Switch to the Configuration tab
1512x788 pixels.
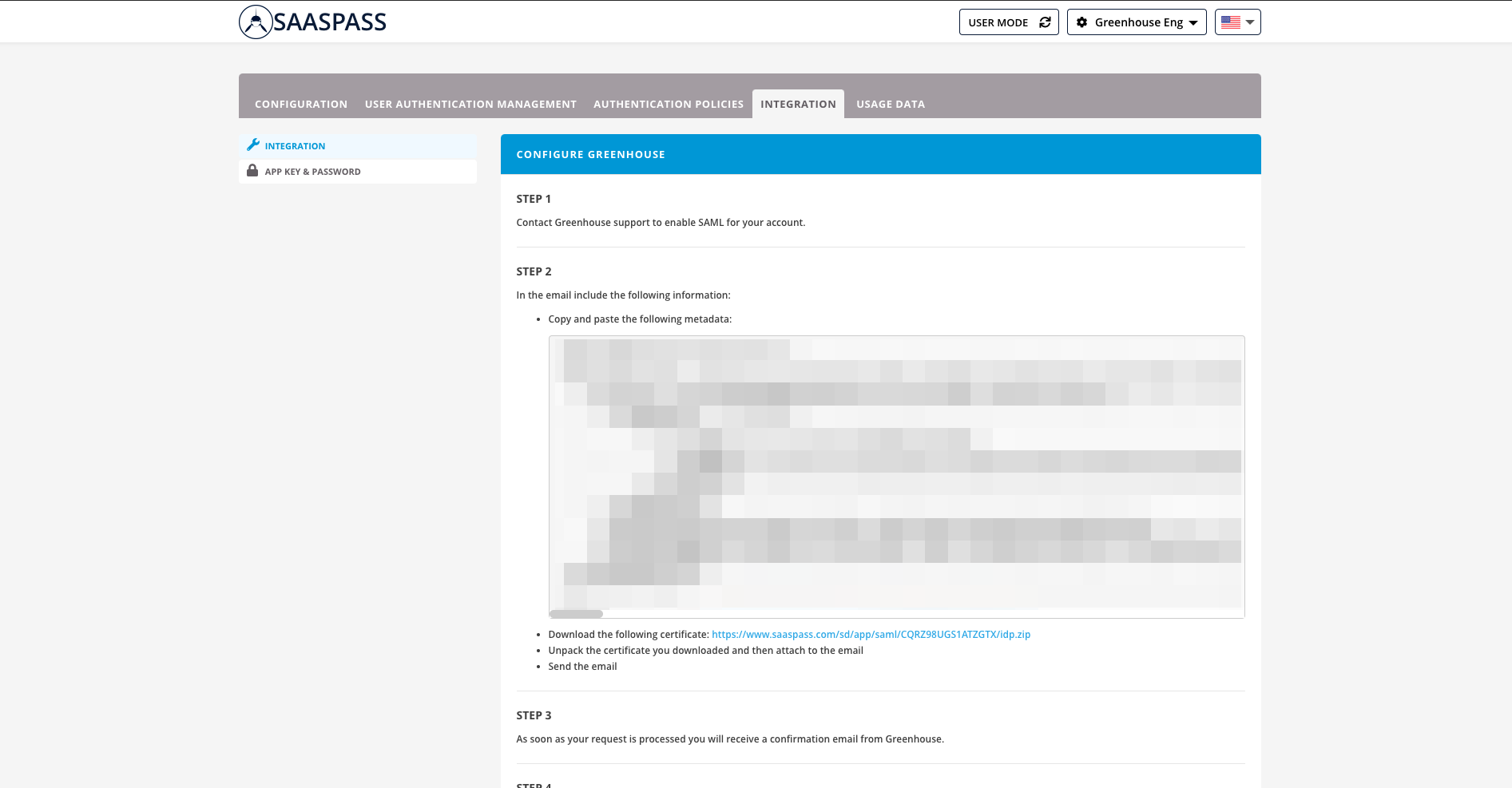click(x=301, y=105)
